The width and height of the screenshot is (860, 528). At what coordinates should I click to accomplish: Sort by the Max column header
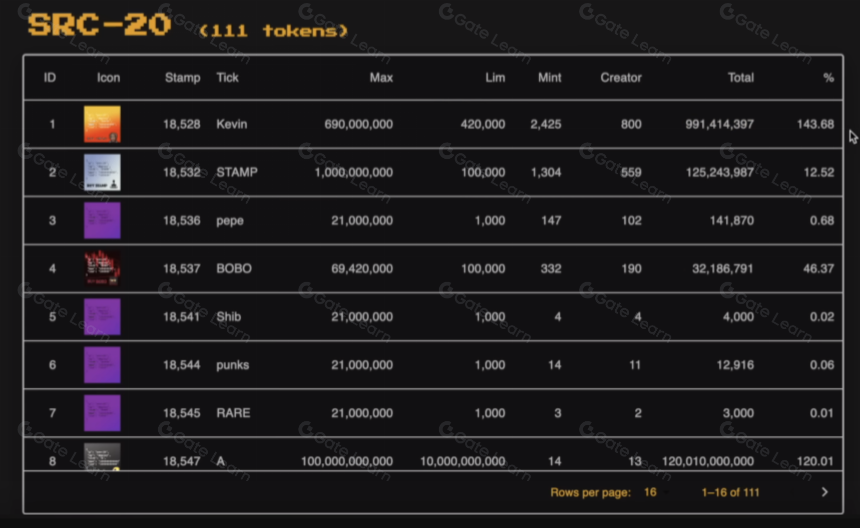click(381, 78)
